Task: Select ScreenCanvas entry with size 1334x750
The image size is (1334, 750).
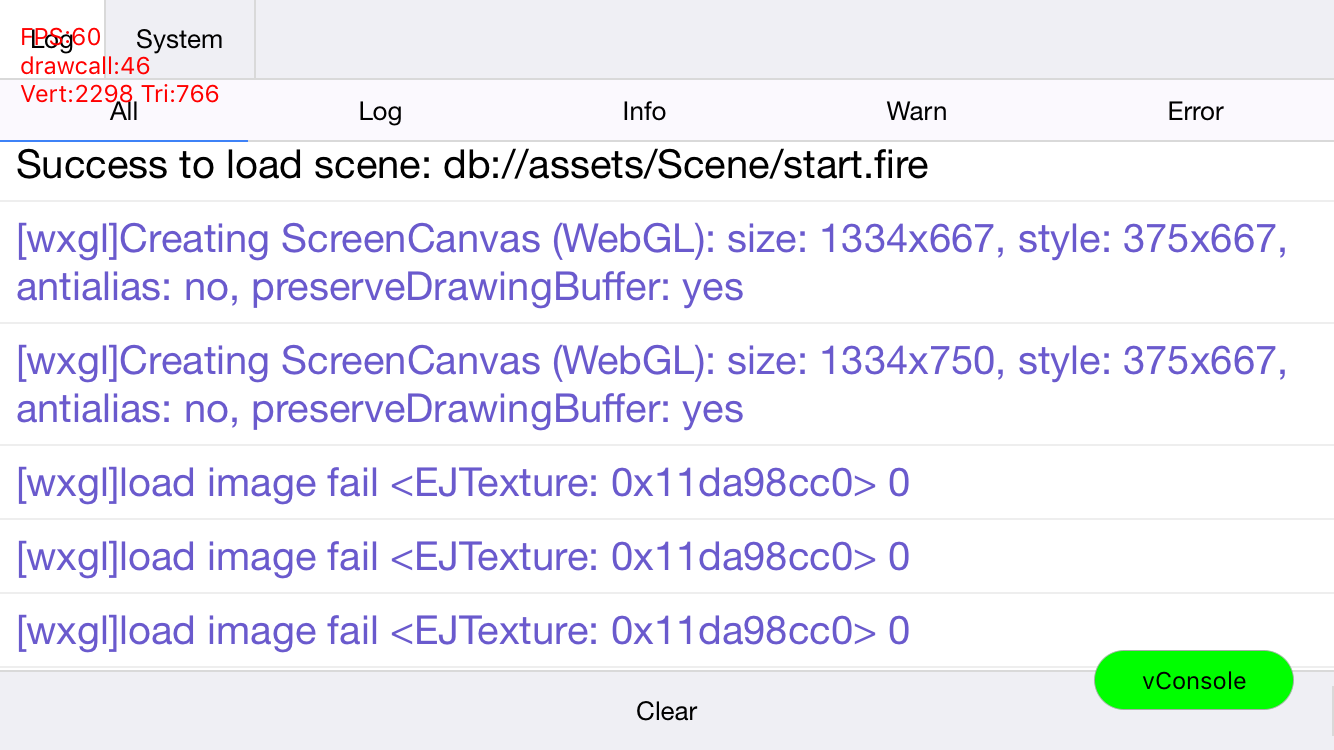Action: 650,384
